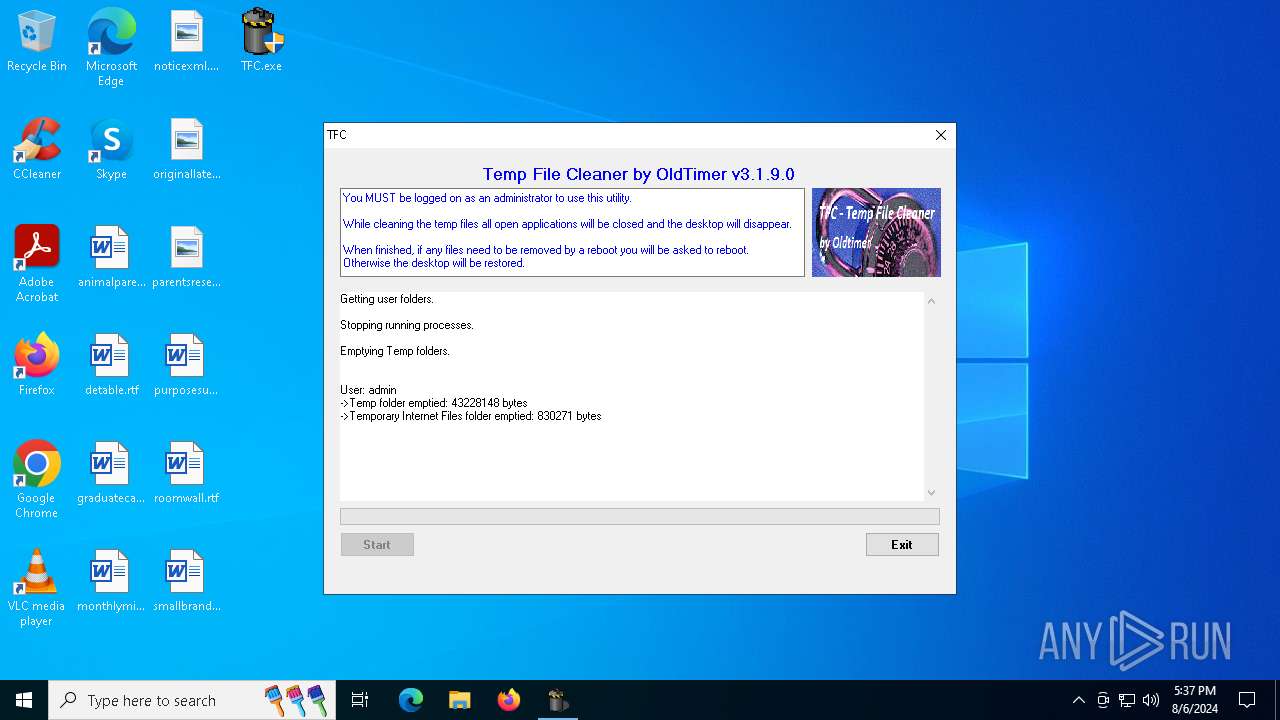Click 'Getting user folders.' log line

click(387, 299)
